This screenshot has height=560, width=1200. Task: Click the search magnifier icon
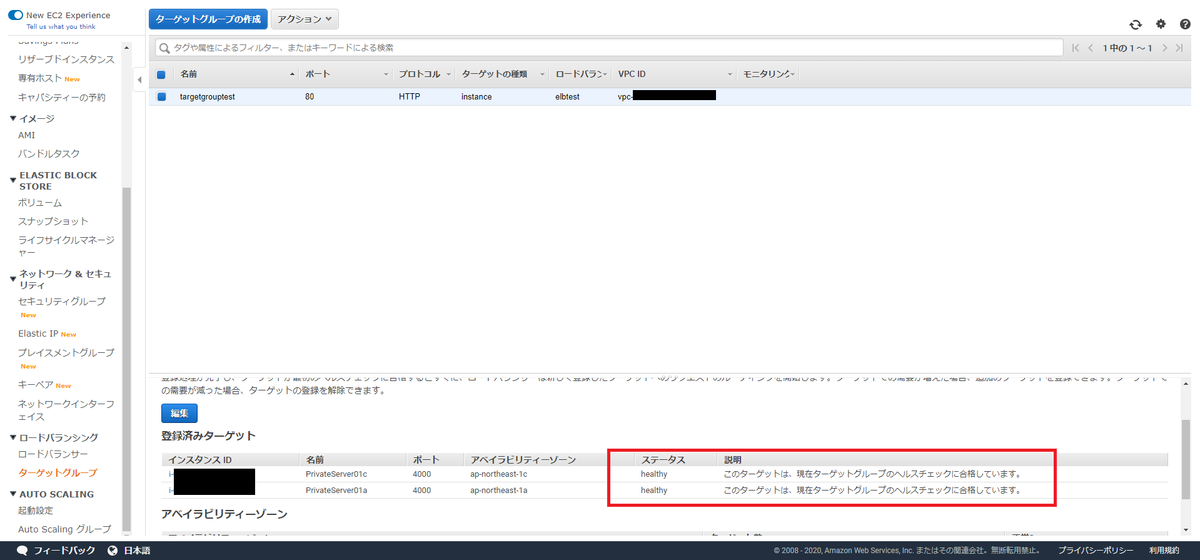(x=166, y=47)
